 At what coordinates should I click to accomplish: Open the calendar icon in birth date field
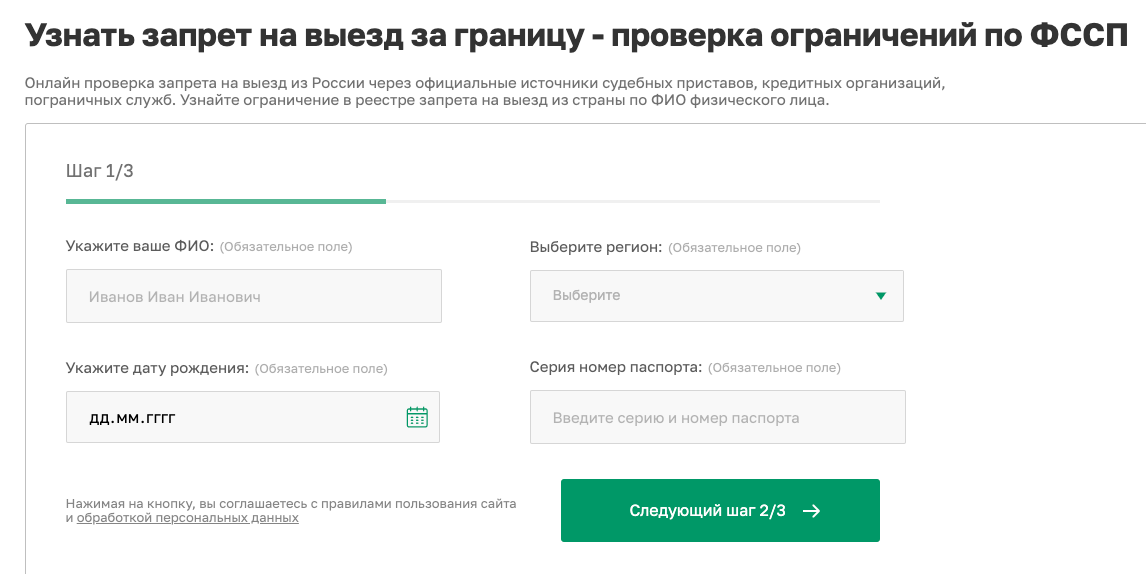(417, 418)
